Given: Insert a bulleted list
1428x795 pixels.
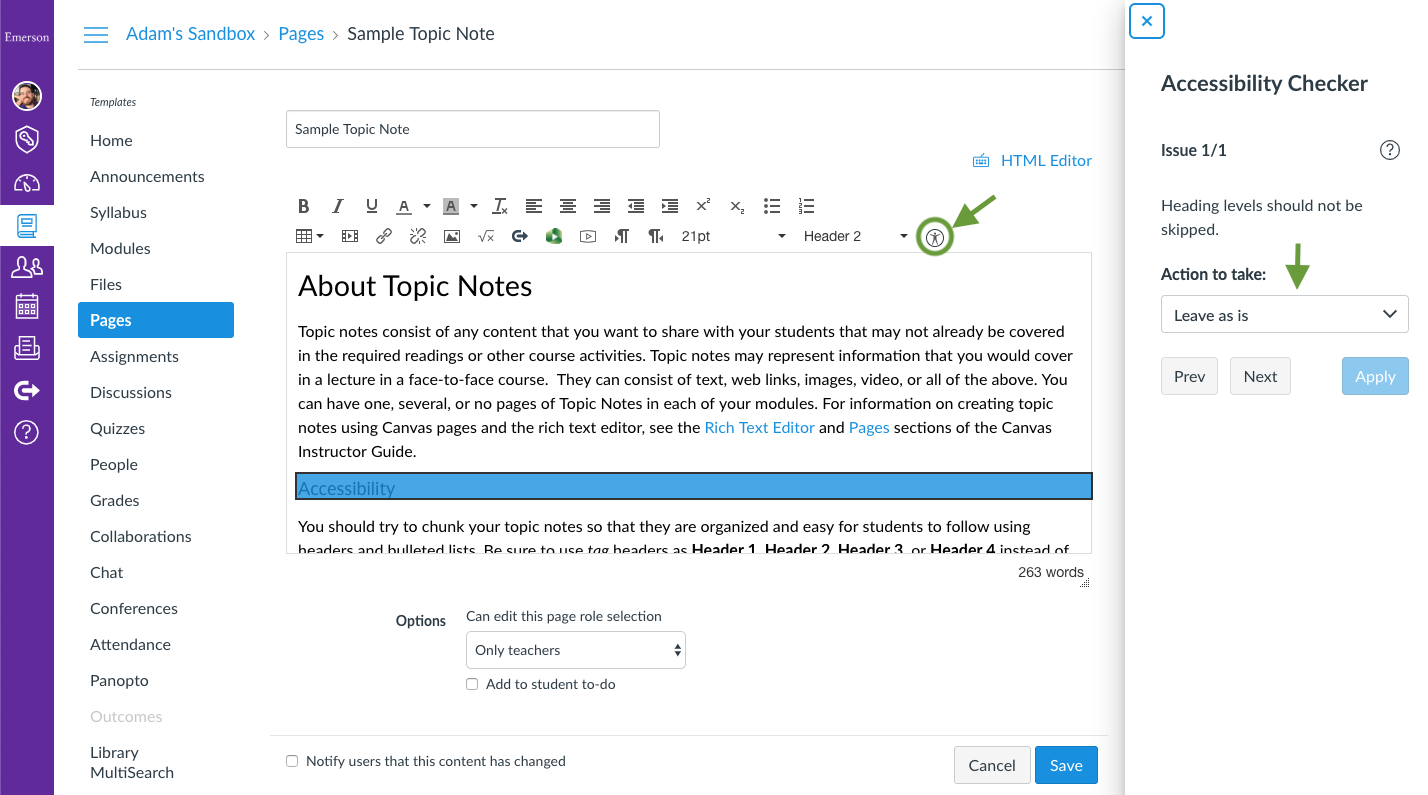Looking at the screenshot, I should (x=772, y=206).
